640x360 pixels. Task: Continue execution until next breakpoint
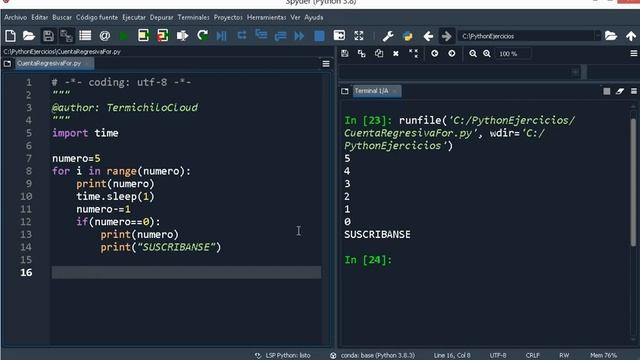(299, 36)
